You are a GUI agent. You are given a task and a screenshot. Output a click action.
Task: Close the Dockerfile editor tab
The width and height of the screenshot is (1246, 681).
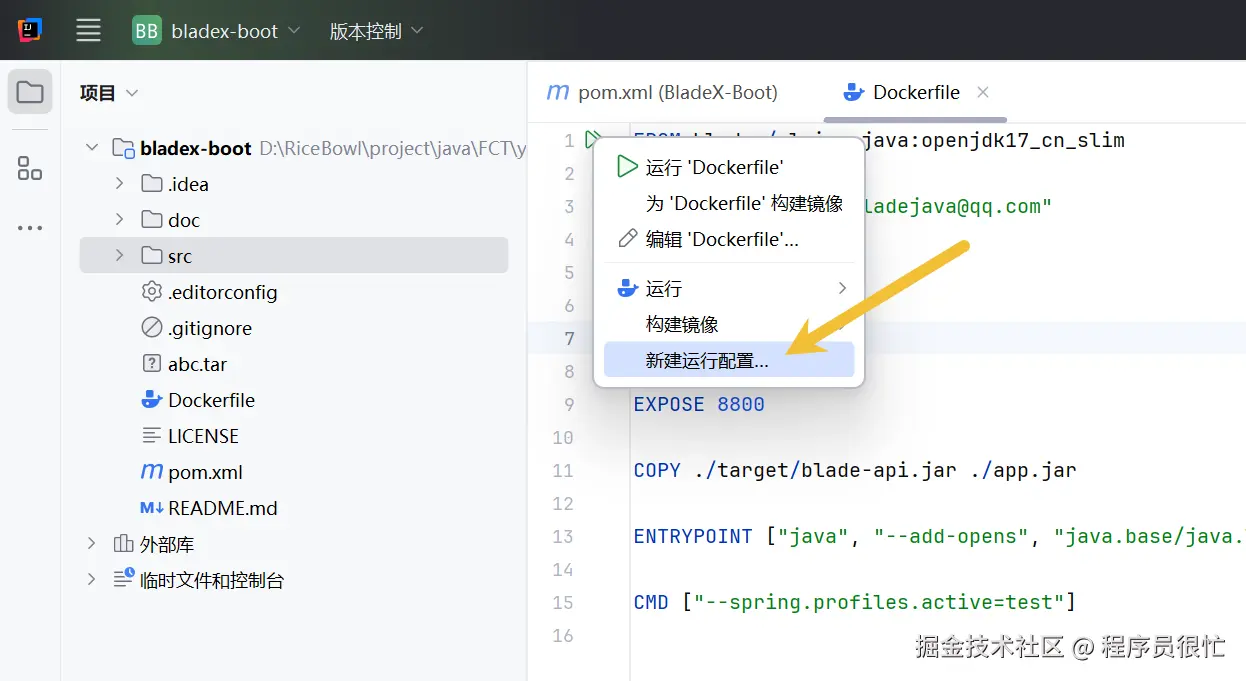[982, 92]
